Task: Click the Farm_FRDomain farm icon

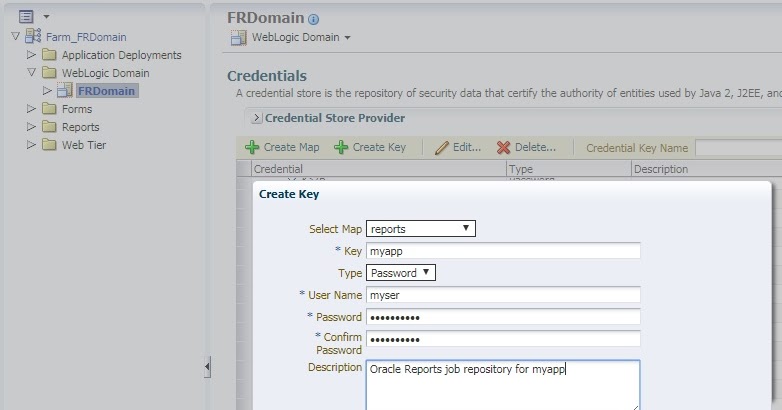Action: (x=33, y=36)
